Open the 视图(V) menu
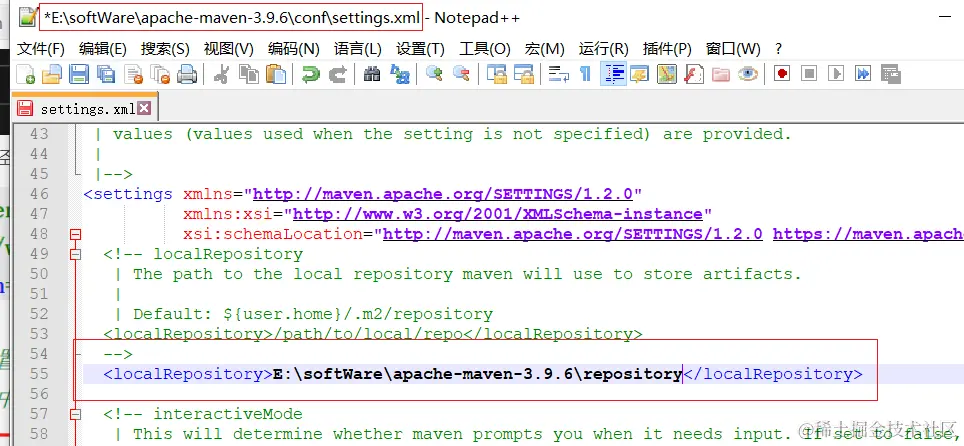Image resolution: width=964 pixels, height=446 pixels. click(x=229, y=49)
